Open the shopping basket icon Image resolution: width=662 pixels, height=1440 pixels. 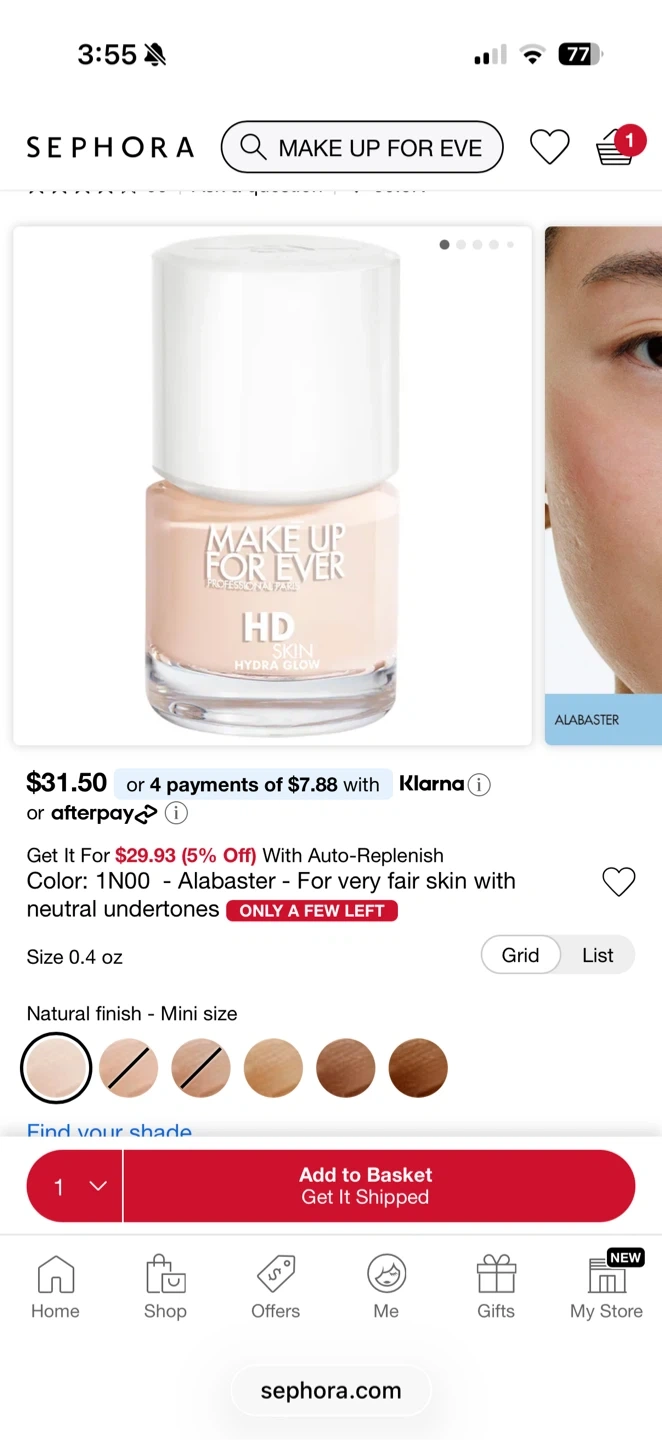(x=615, y=146)
